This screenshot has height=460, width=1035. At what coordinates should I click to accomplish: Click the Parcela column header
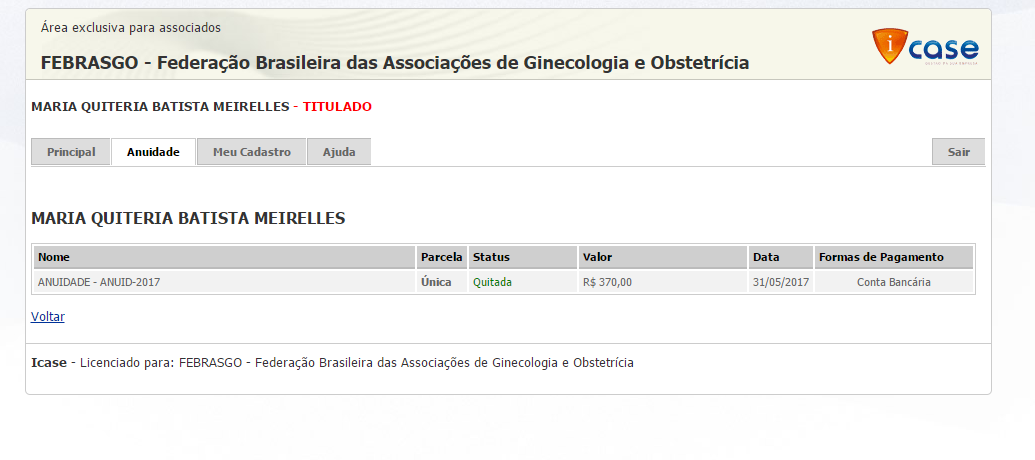[x=441, y=257]
